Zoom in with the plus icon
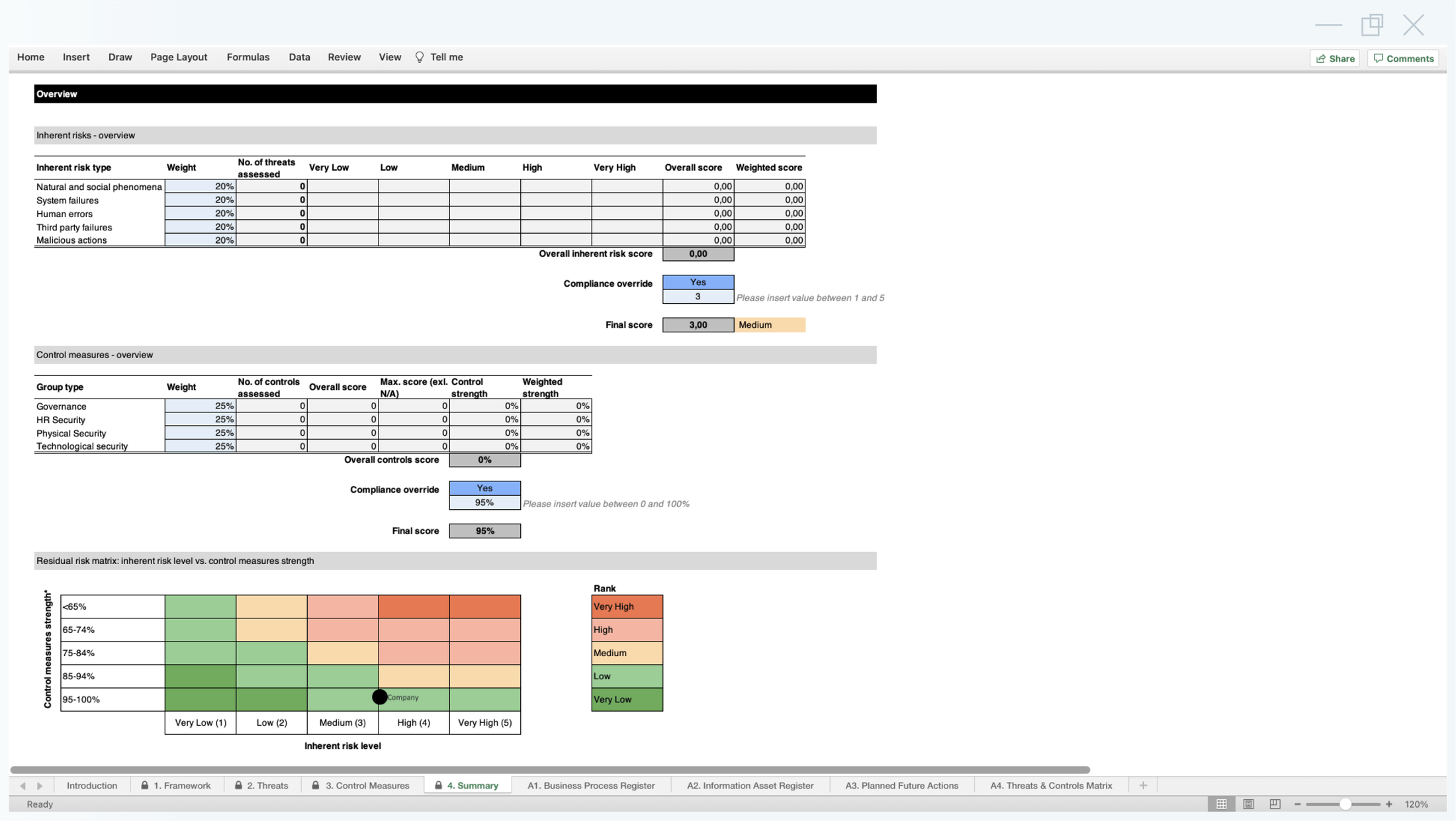This screenshot has width=1456, height=821. tap(1388, 804)
